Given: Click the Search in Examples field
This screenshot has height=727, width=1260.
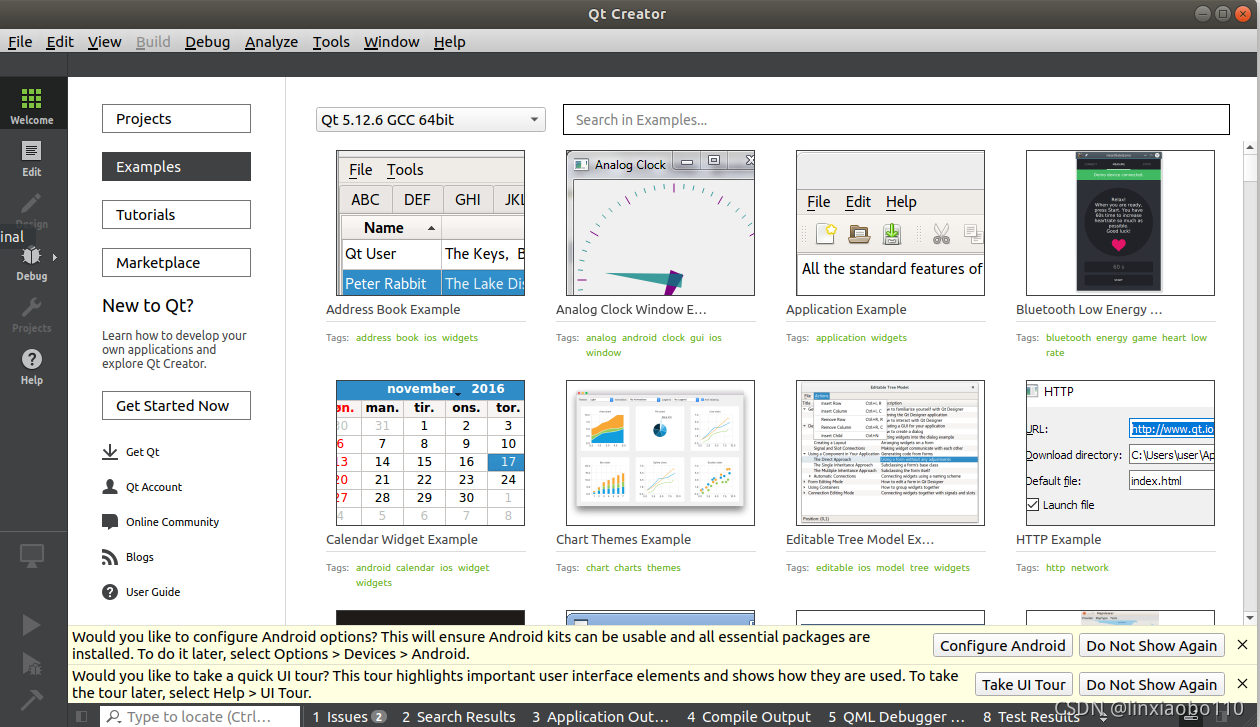Looking at the screenshot, I should tap(896, 120).
